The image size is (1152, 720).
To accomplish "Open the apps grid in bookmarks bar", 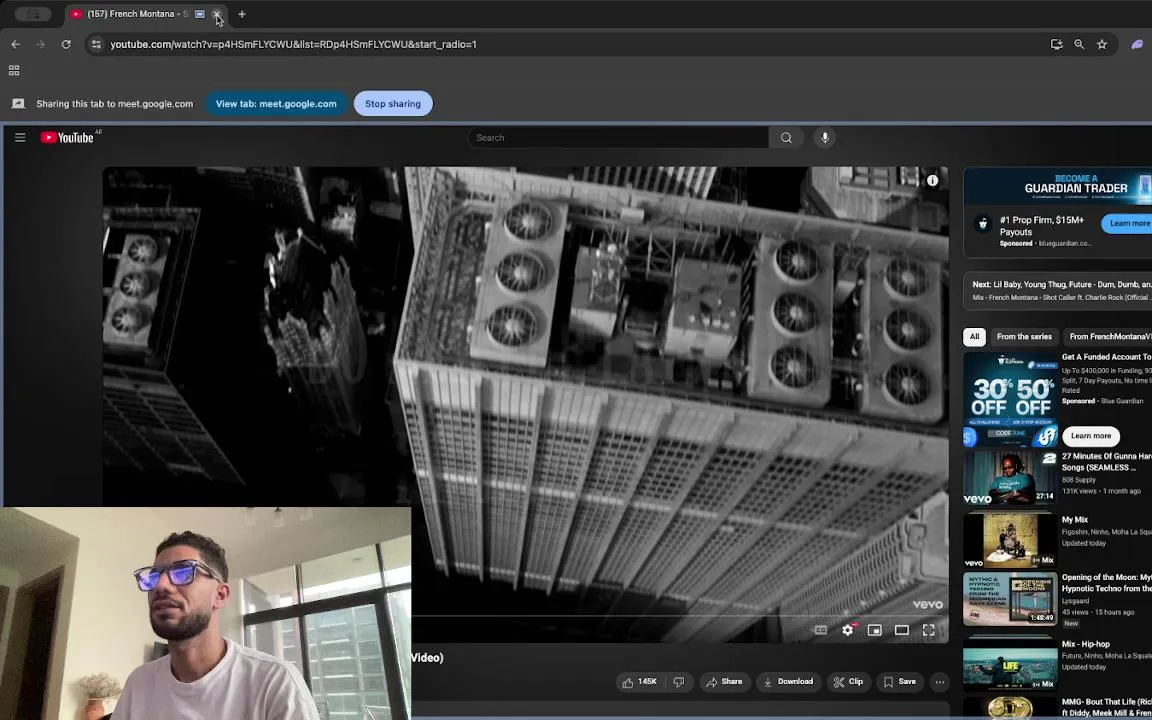I will point(14,71).
